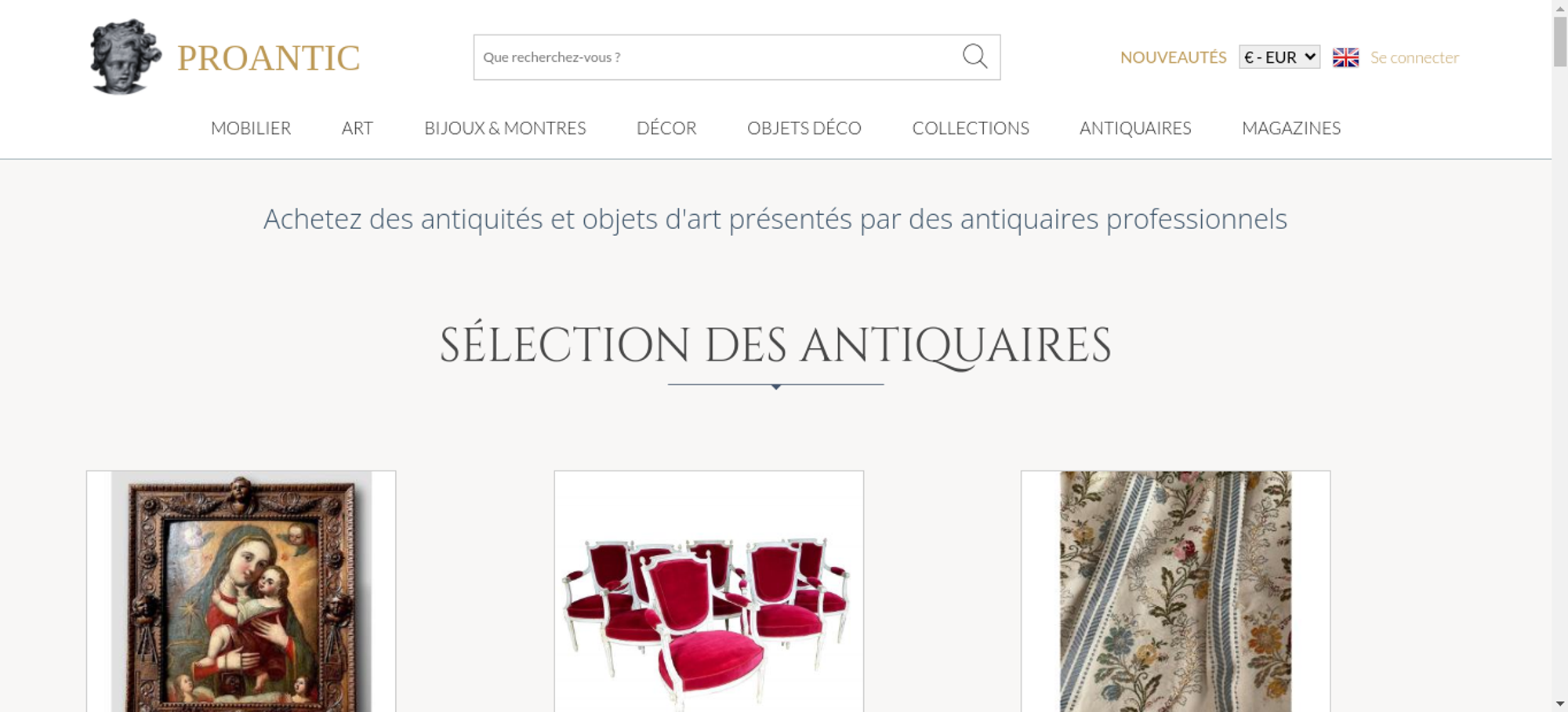Open the OBJETS DÉCO menu
This screenshot has height=712, width=1568.
coord(804,128)
